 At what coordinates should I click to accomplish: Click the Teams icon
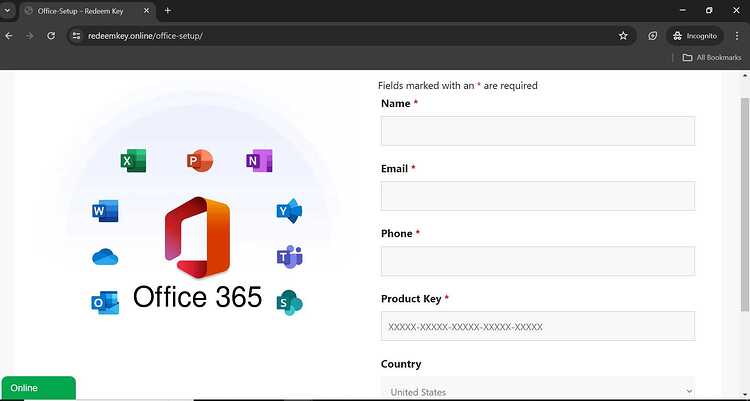tap(289, 257)
